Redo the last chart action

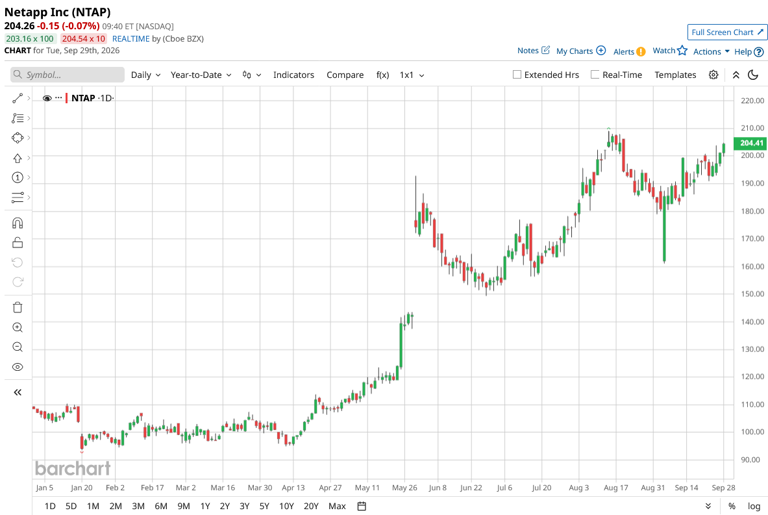click(17, 282)
